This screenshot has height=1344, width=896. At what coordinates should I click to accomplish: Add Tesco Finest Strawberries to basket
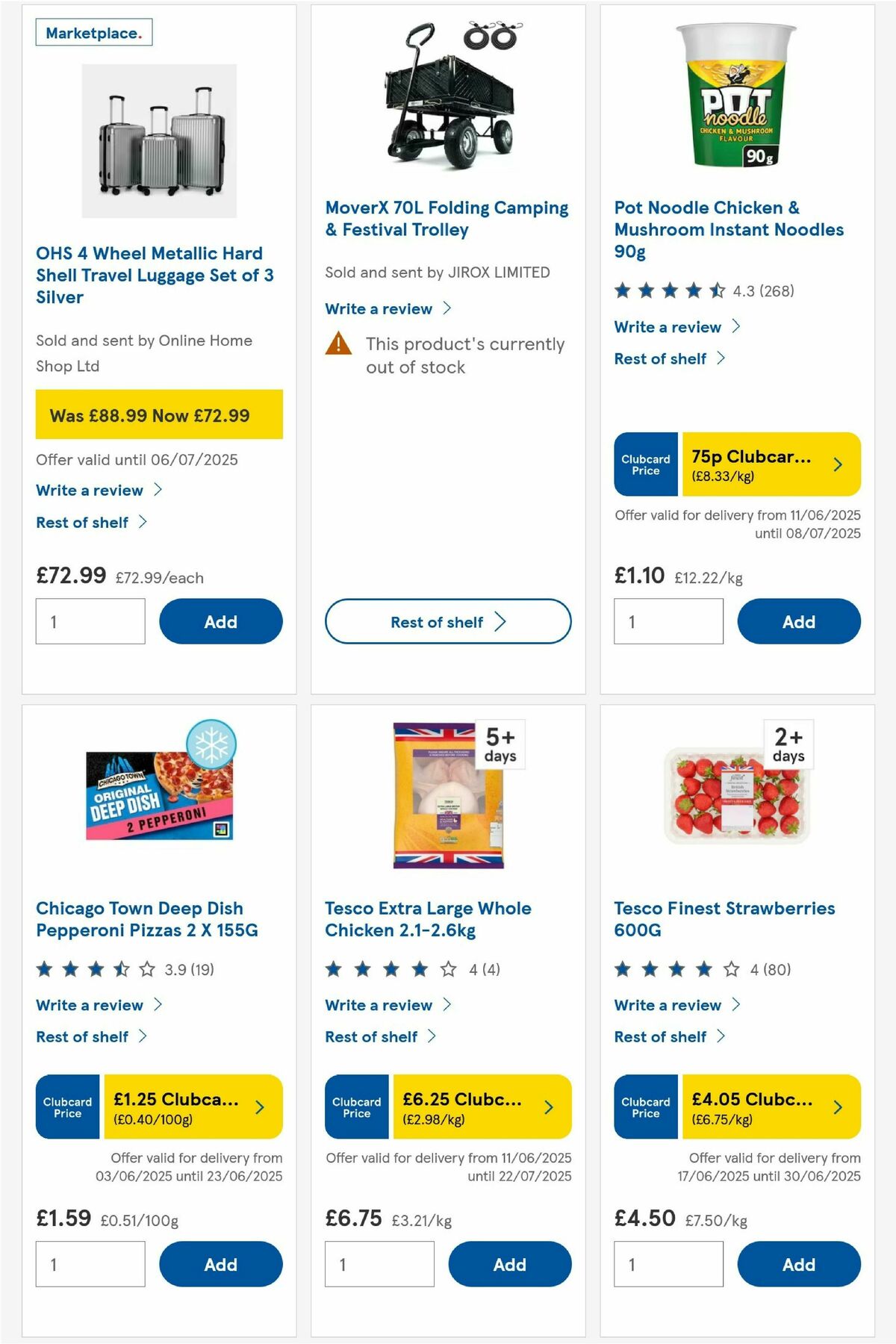click(x=798, y=1264)
